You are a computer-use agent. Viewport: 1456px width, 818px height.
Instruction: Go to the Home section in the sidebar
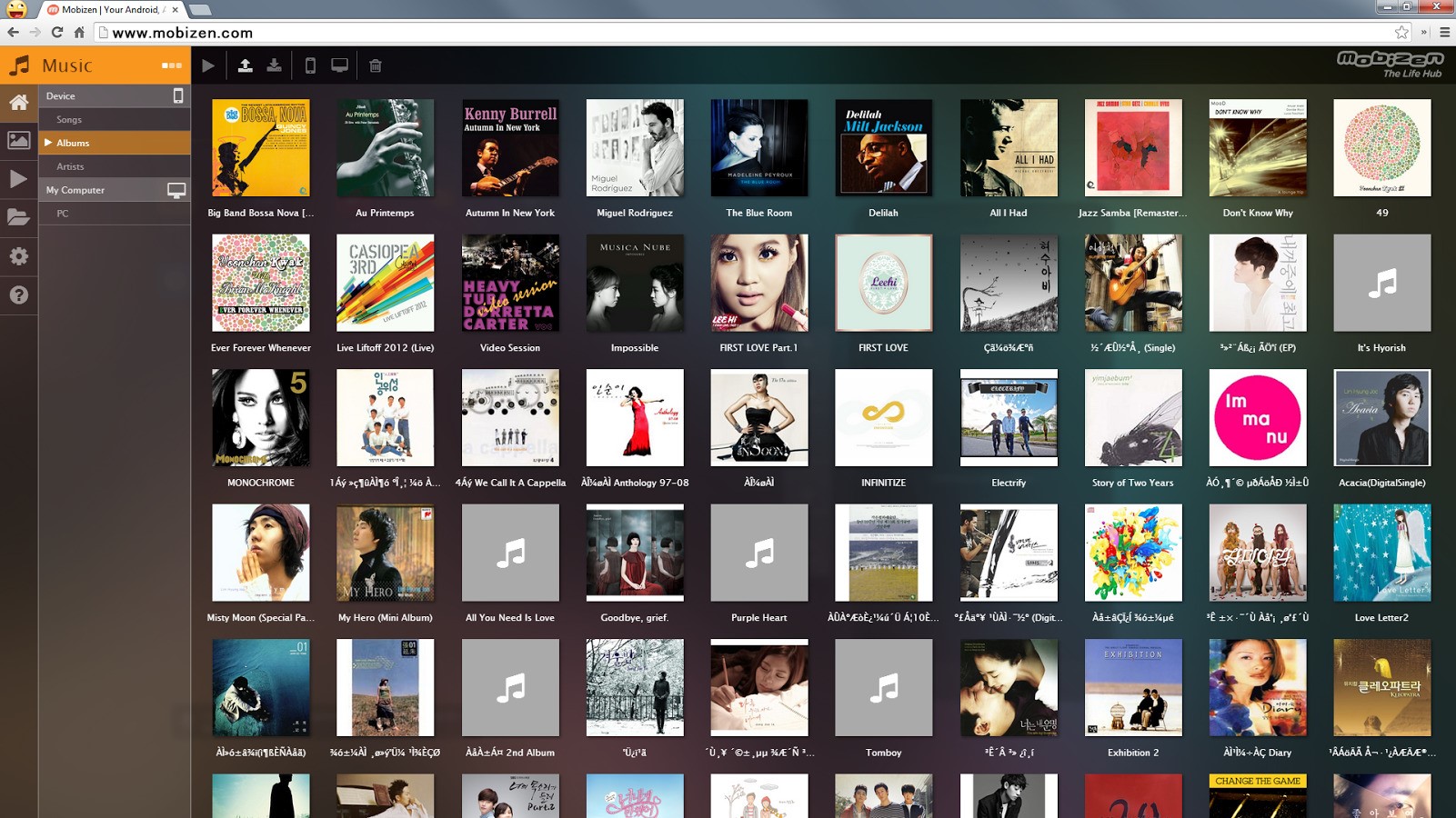(18, 103)
